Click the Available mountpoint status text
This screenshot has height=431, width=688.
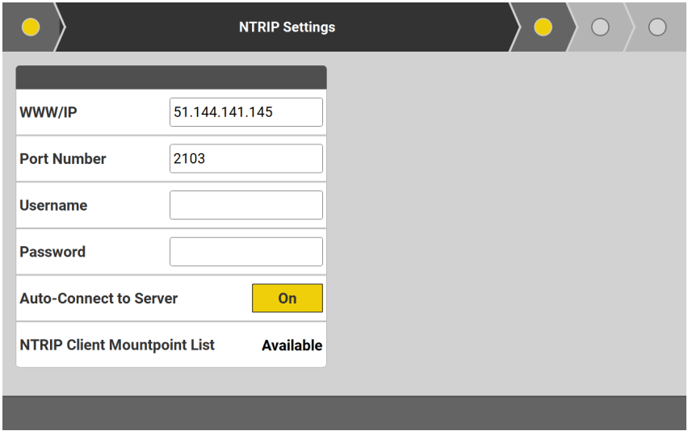tap(292, 346)
